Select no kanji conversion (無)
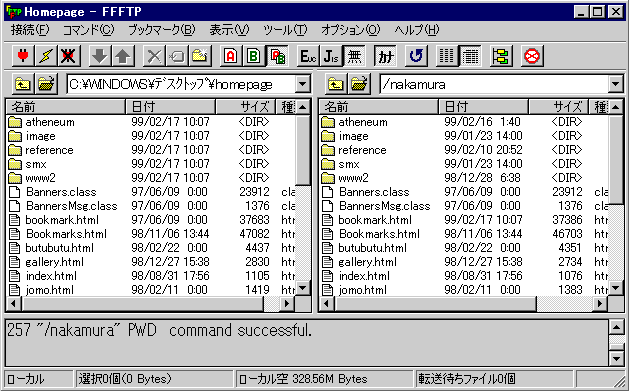Screen dimensions: 629x391 coord(354,56)
